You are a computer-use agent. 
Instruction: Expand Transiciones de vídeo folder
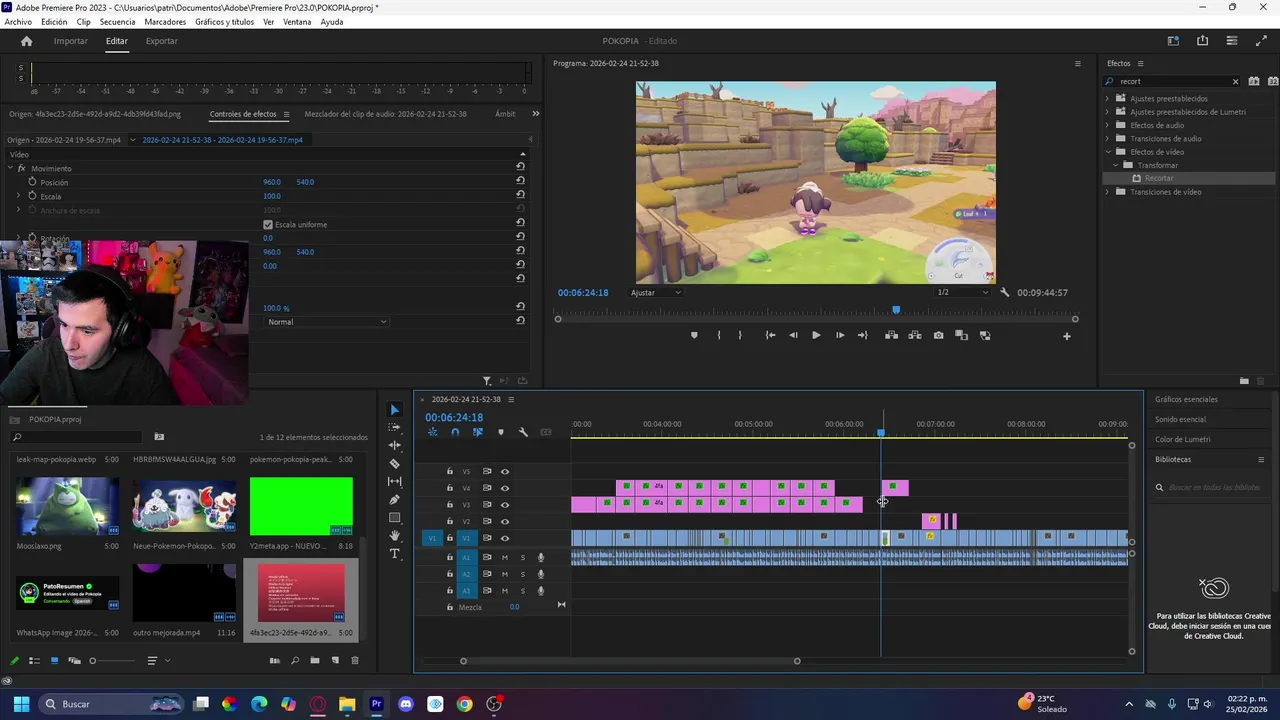(1107, 191)
